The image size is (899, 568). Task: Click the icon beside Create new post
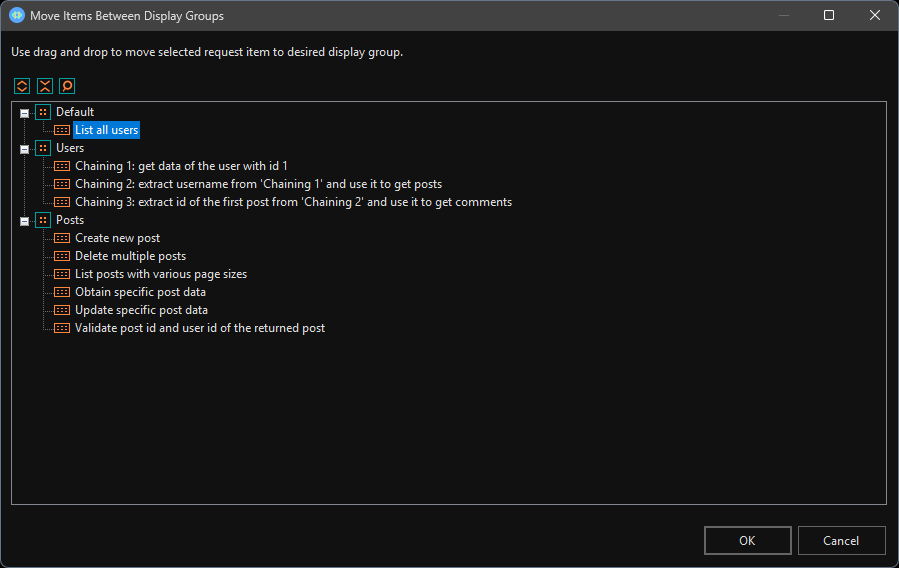pos(62,238)
